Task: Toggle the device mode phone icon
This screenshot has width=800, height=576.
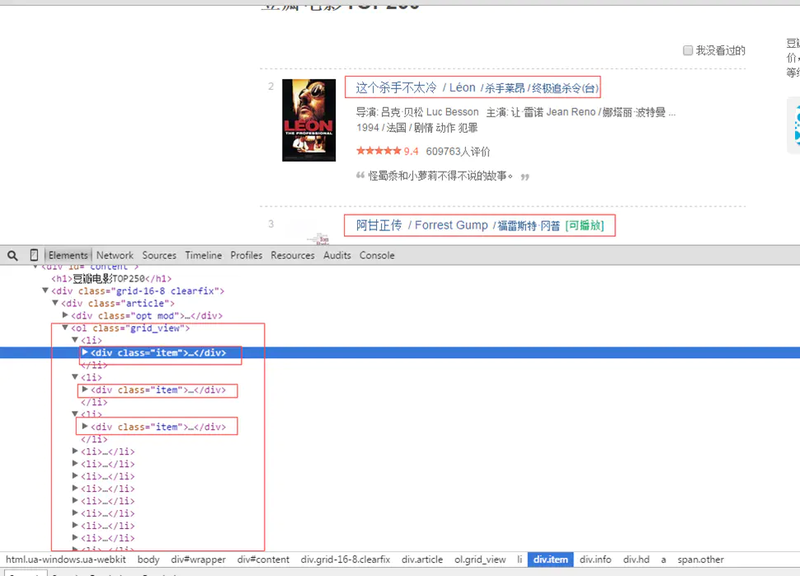Action: [34, 255]
